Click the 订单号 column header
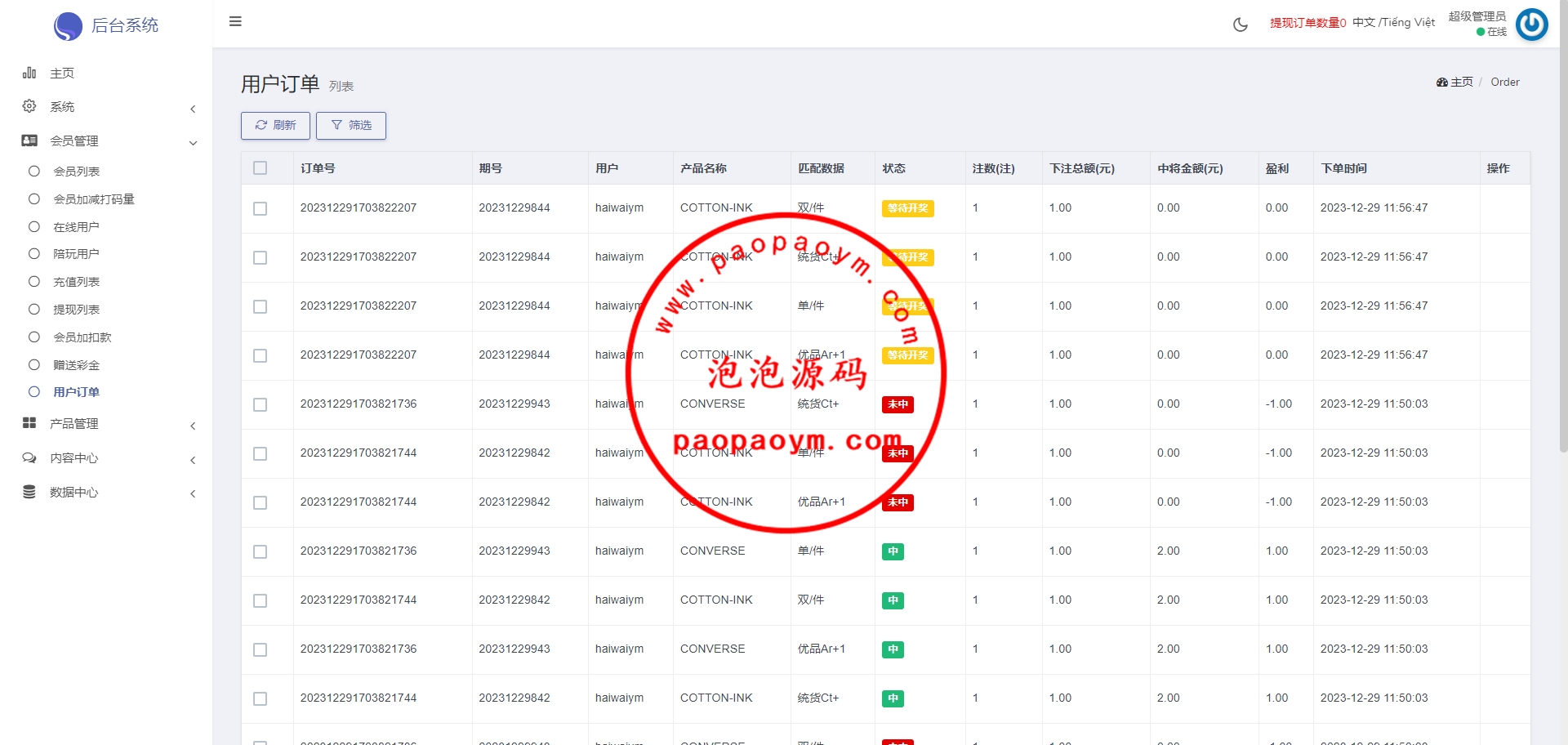The image size is (1568, 745). [318, 168]
